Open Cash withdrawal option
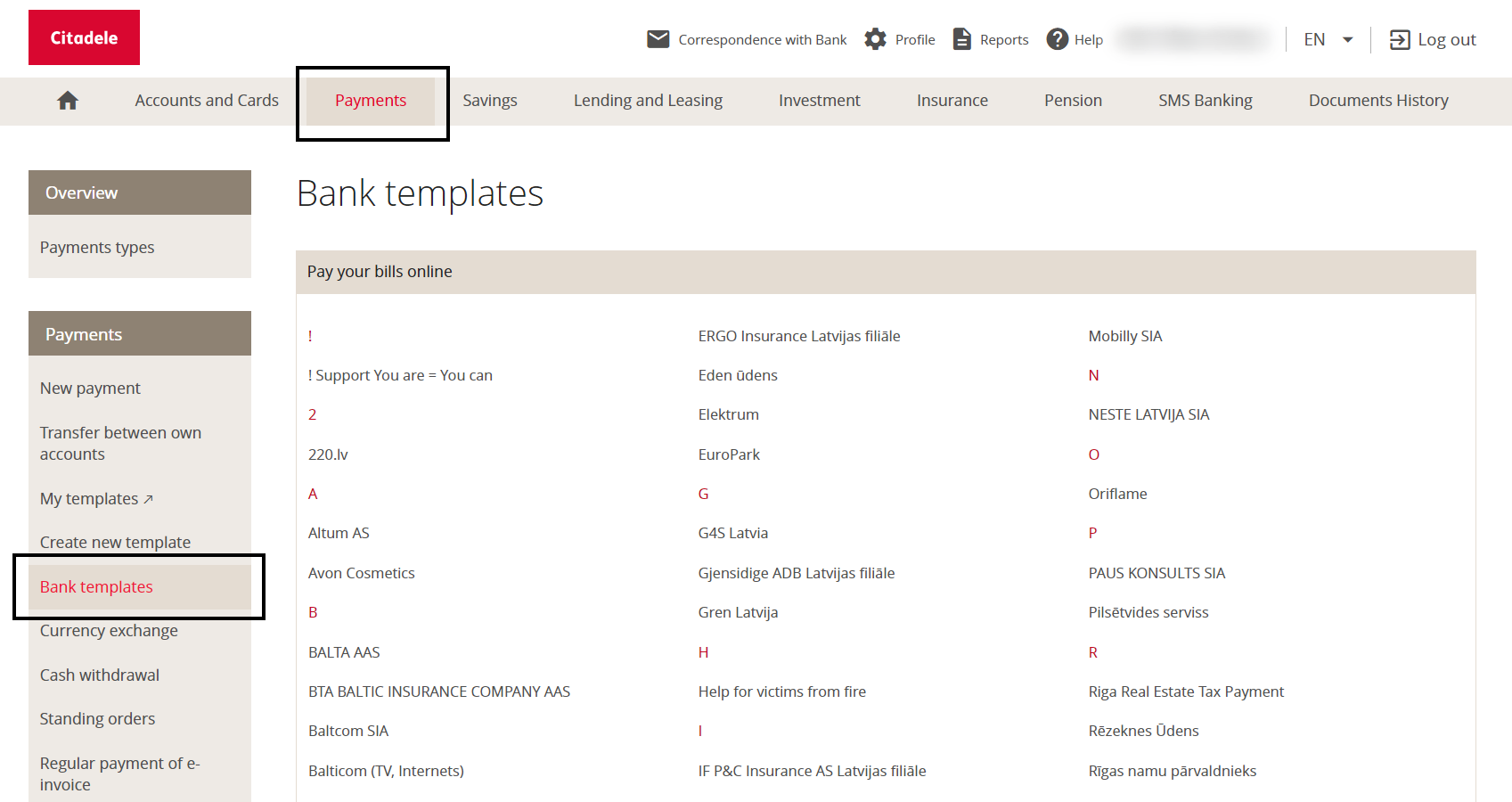Image resolution: width=1512 pixels, height=802 pixels. pyautogui.click(x=100, y=675)
